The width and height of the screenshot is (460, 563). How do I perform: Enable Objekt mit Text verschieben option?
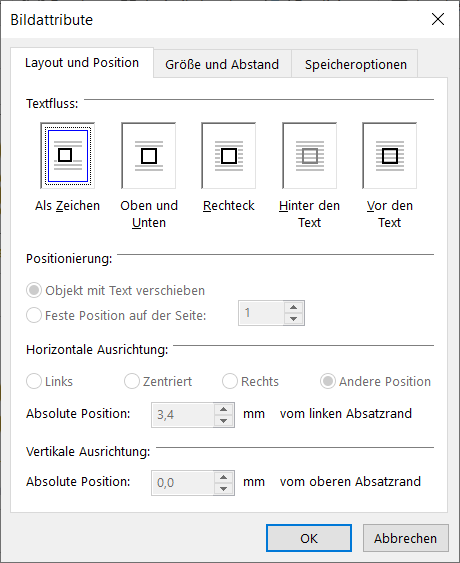coord(34,290)
